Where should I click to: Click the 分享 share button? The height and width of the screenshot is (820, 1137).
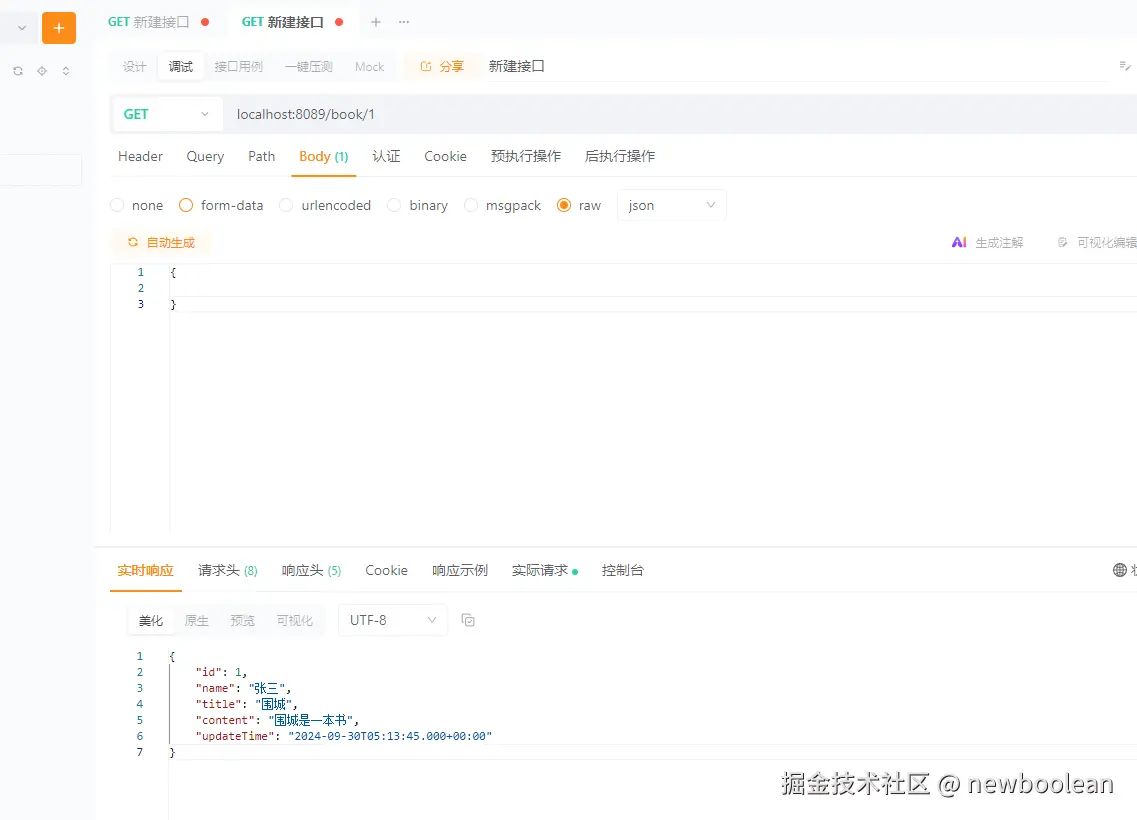coord(442,67)
